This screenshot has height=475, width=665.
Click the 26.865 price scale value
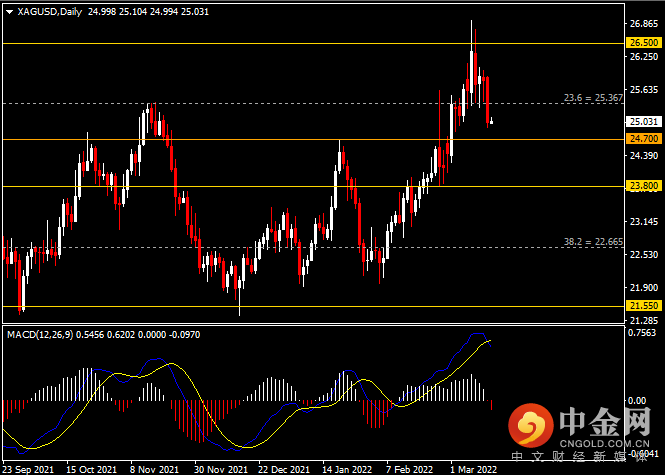[644, 24]
